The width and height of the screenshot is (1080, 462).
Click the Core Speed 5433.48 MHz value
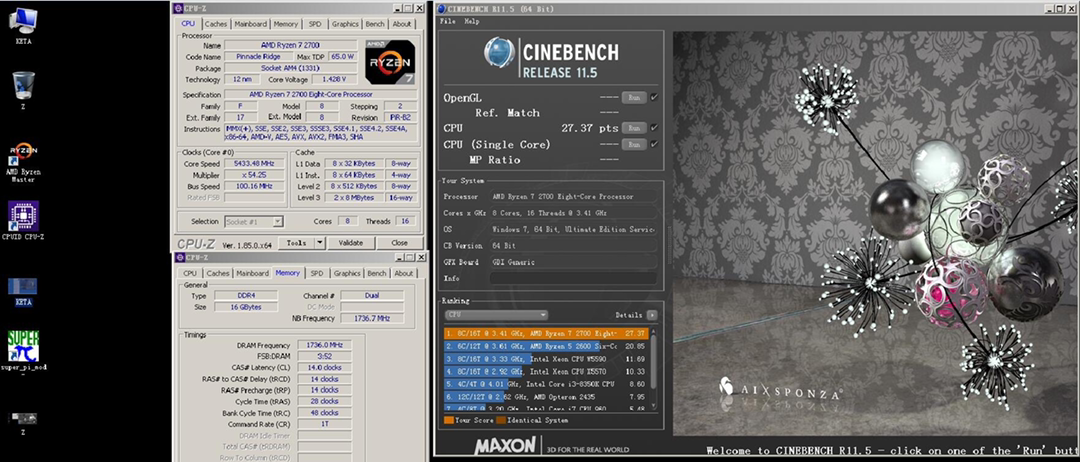(x=254, y=164)
